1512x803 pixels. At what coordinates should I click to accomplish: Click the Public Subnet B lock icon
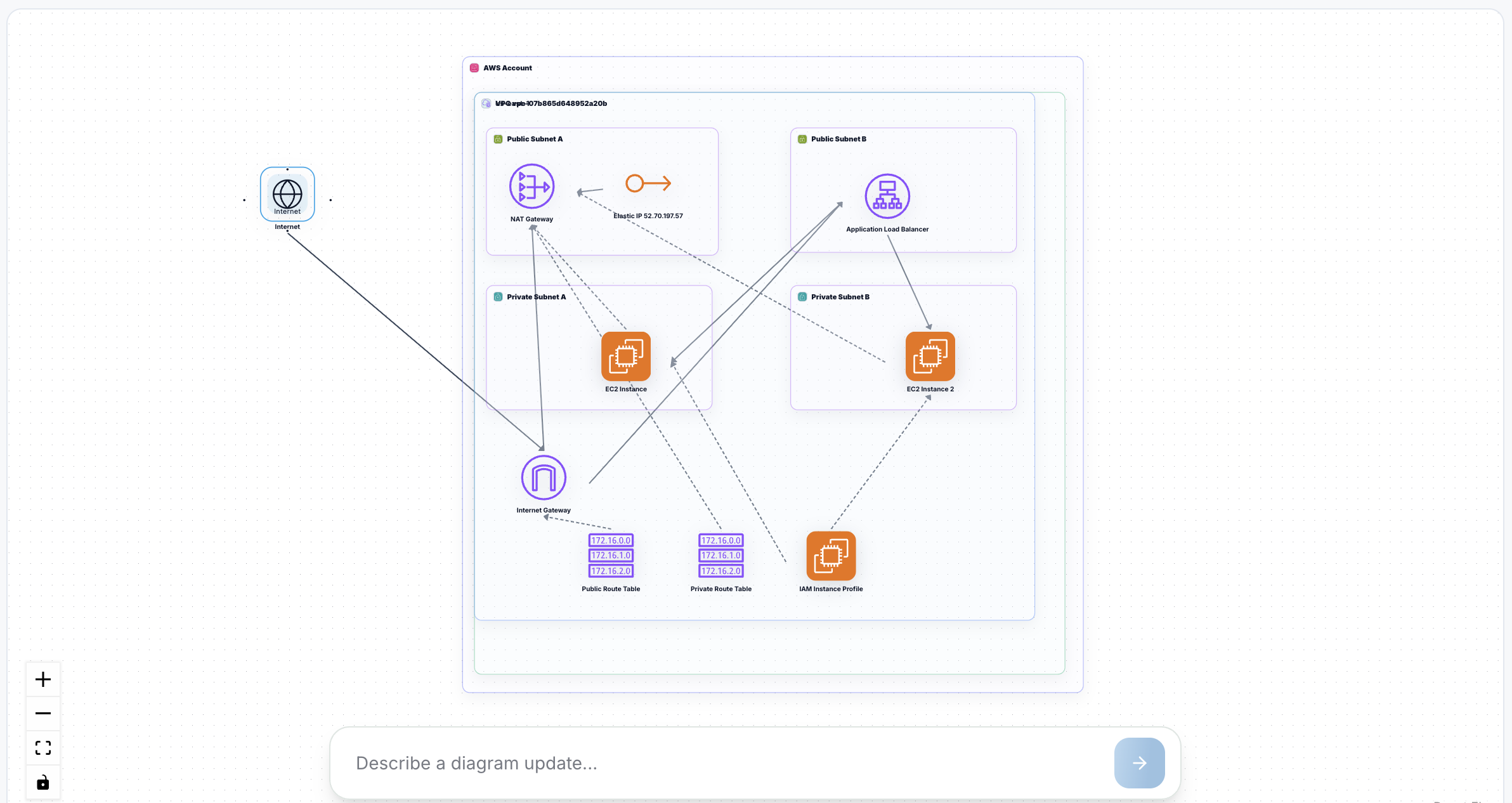tap(802, 139)
